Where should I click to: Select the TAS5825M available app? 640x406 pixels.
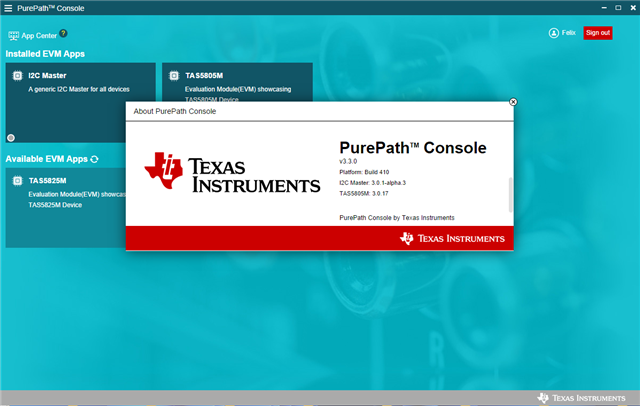66,207
